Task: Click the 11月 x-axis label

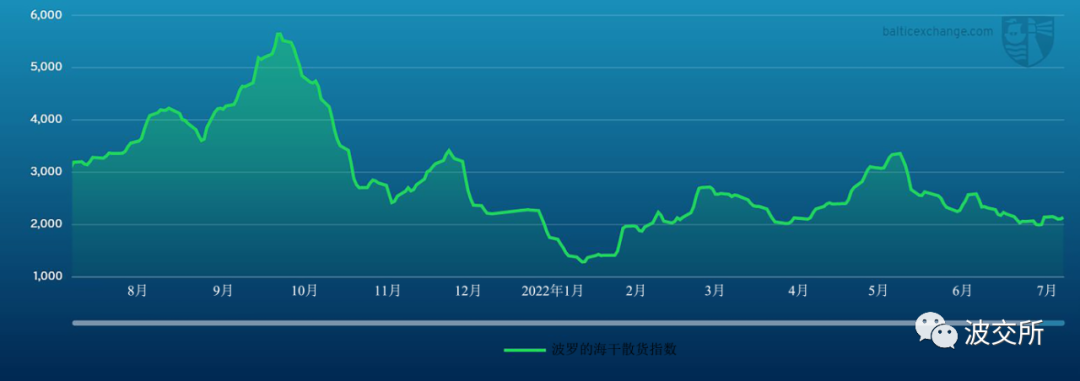Action: 388,291
